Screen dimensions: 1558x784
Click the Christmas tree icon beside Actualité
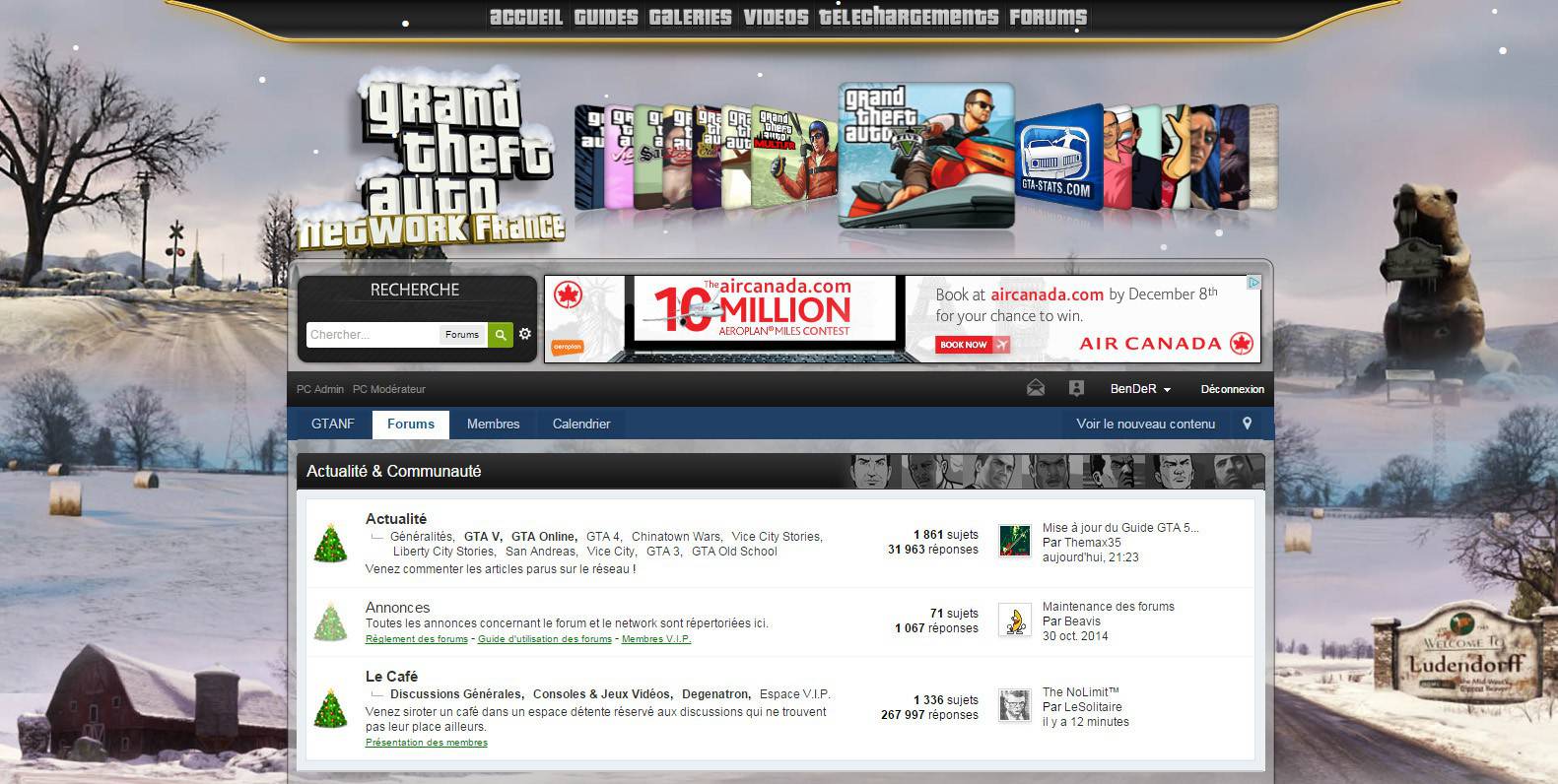[x=331, y=543]
